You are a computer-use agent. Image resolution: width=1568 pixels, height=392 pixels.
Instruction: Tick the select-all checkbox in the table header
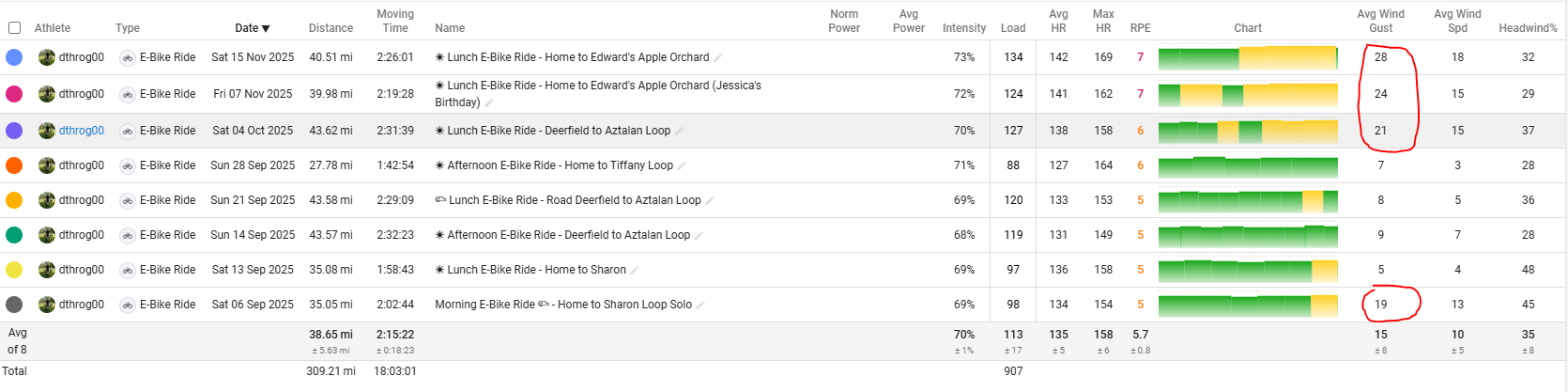pyautogui.click(x=14, y=28)
